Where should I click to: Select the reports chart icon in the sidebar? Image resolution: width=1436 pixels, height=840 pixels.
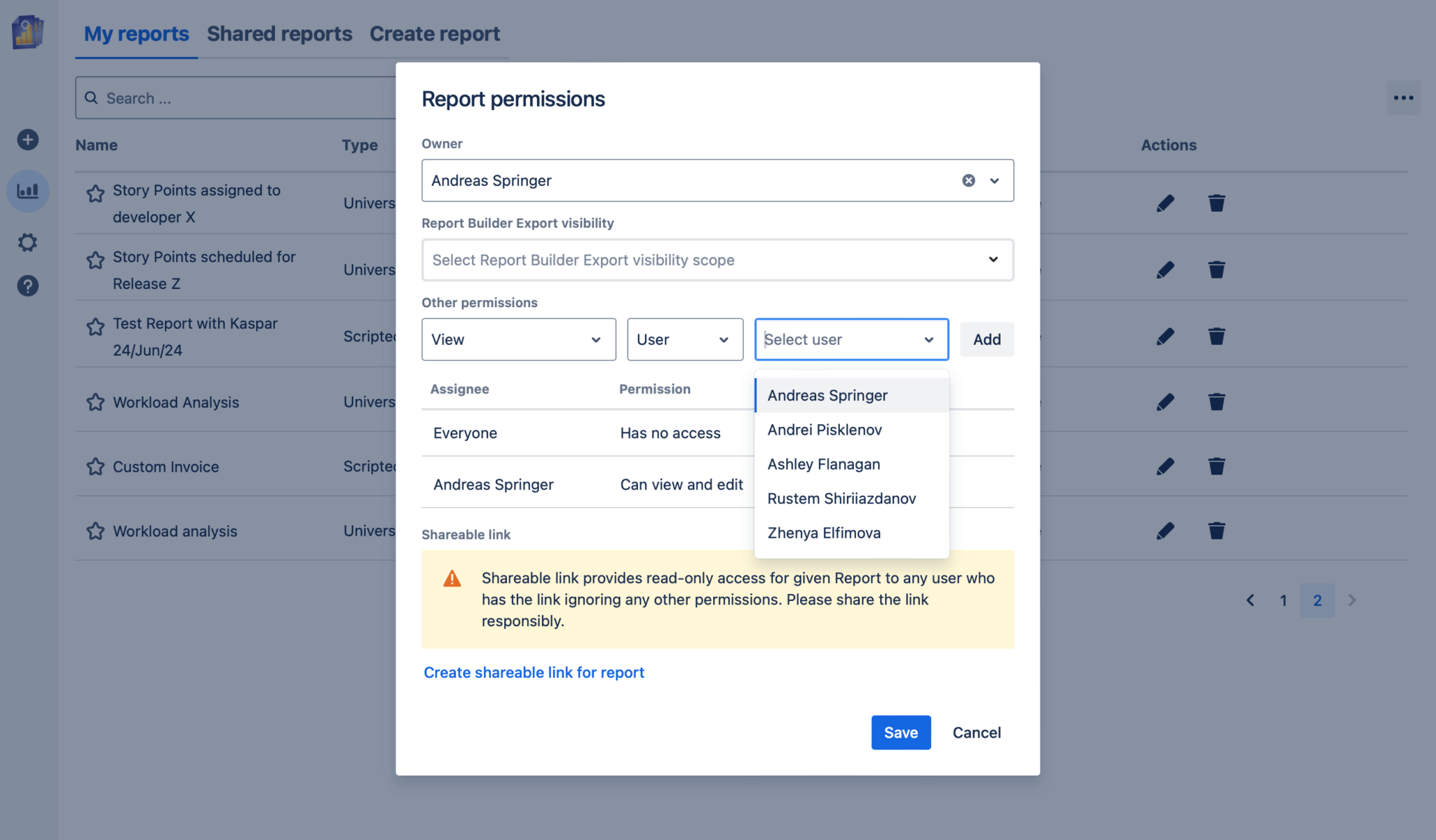coord(27,190)
